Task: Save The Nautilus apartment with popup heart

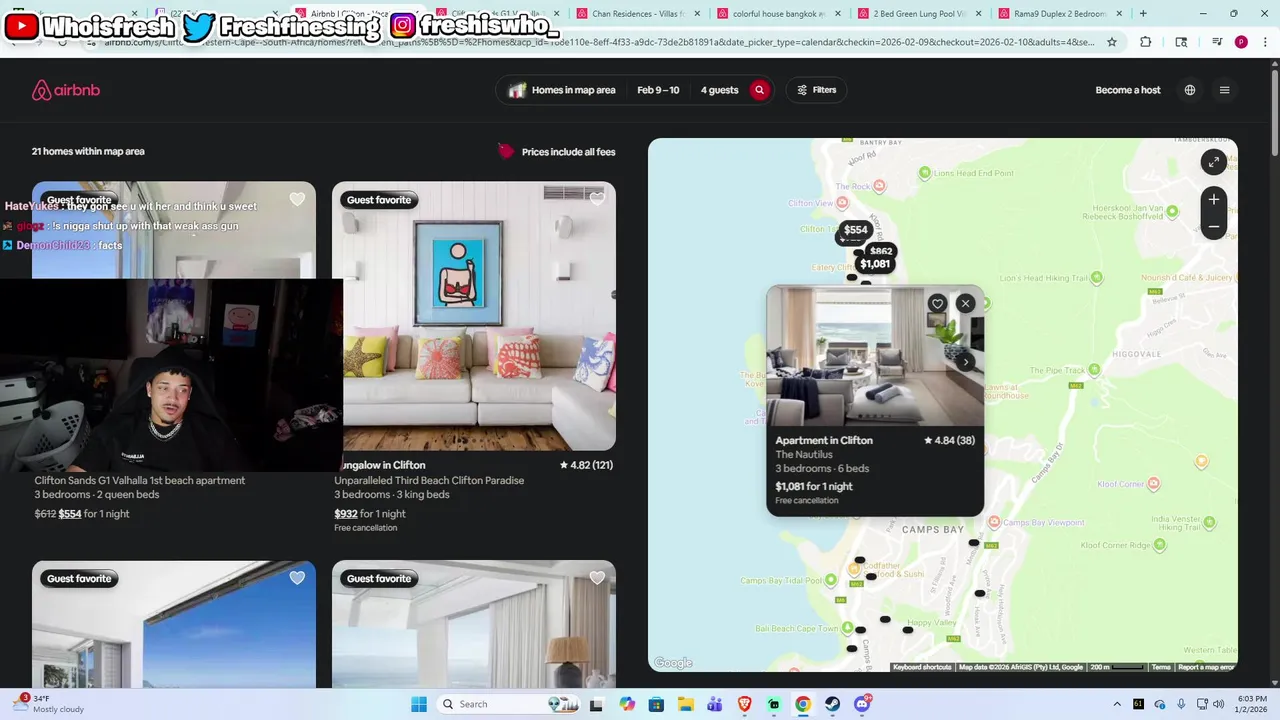Action: tap(937, 303)
